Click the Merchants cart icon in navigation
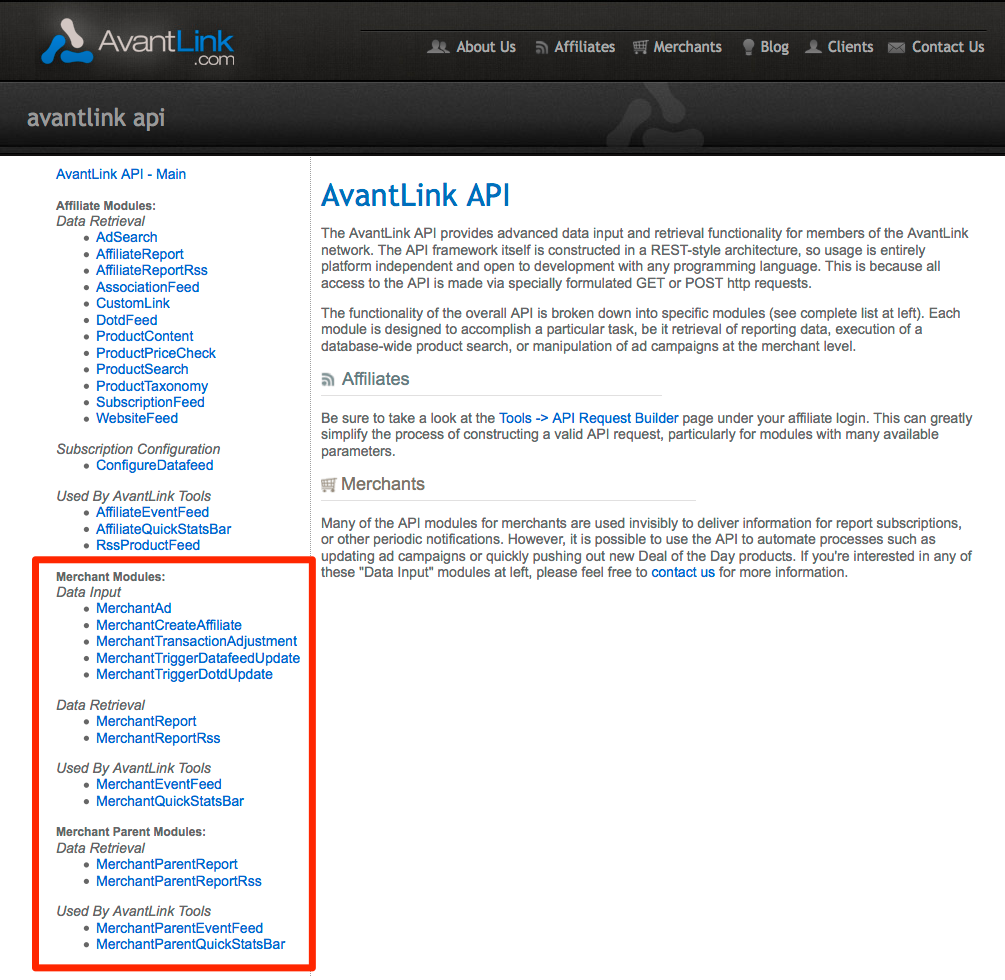 pyautogui.click(x=640, y=47)
